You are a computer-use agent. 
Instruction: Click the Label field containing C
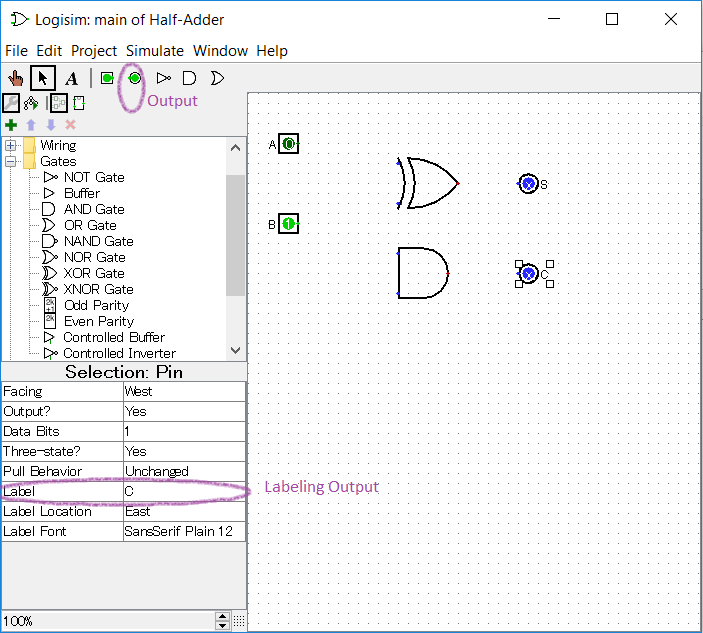click(183, 491)
